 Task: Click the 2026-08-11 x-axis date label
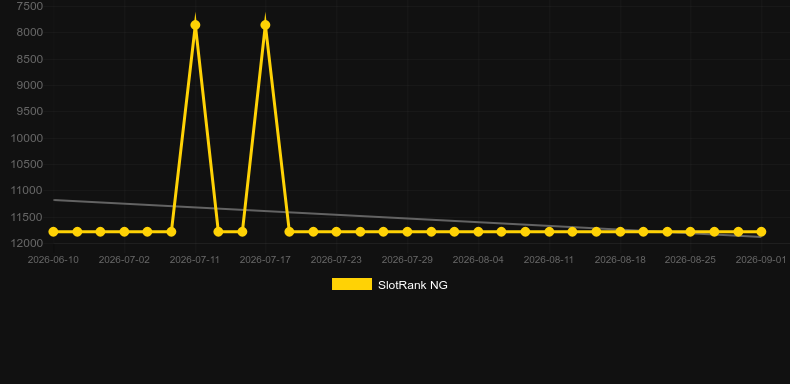[x=549, y=260]
